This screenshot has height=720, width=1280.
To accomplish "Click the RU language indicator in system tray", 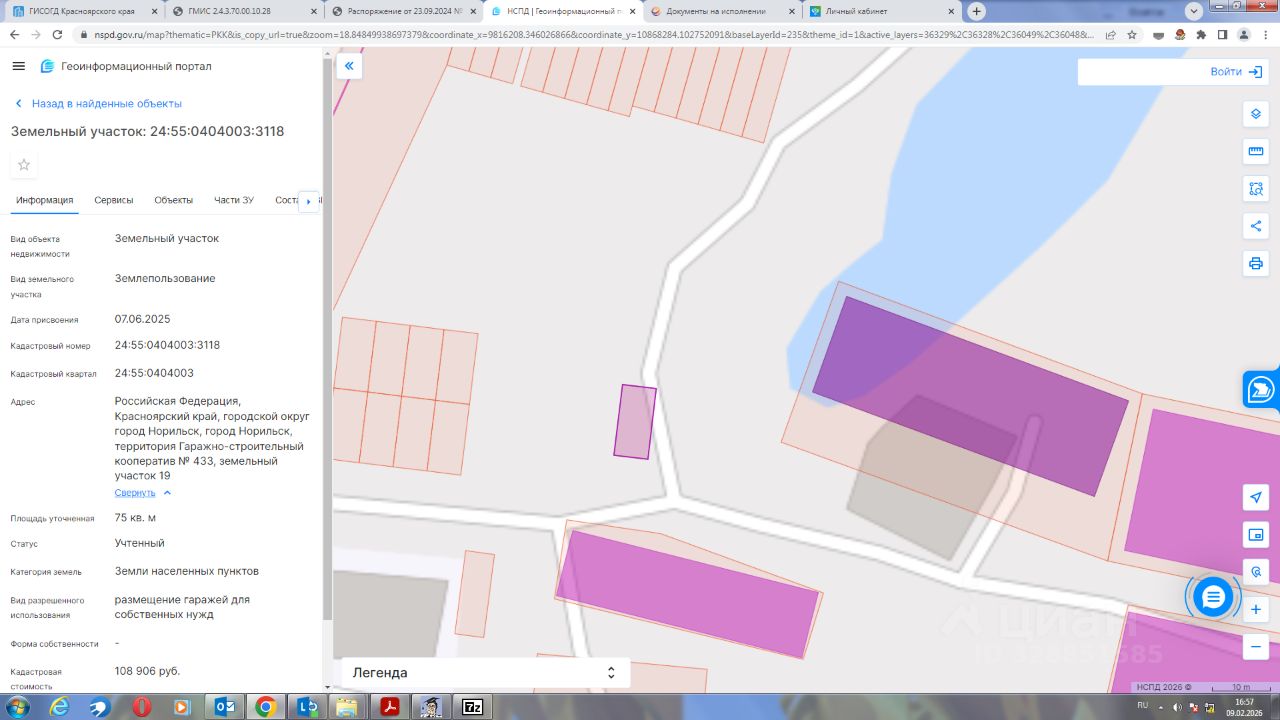I will click(x=1142, y=705).
